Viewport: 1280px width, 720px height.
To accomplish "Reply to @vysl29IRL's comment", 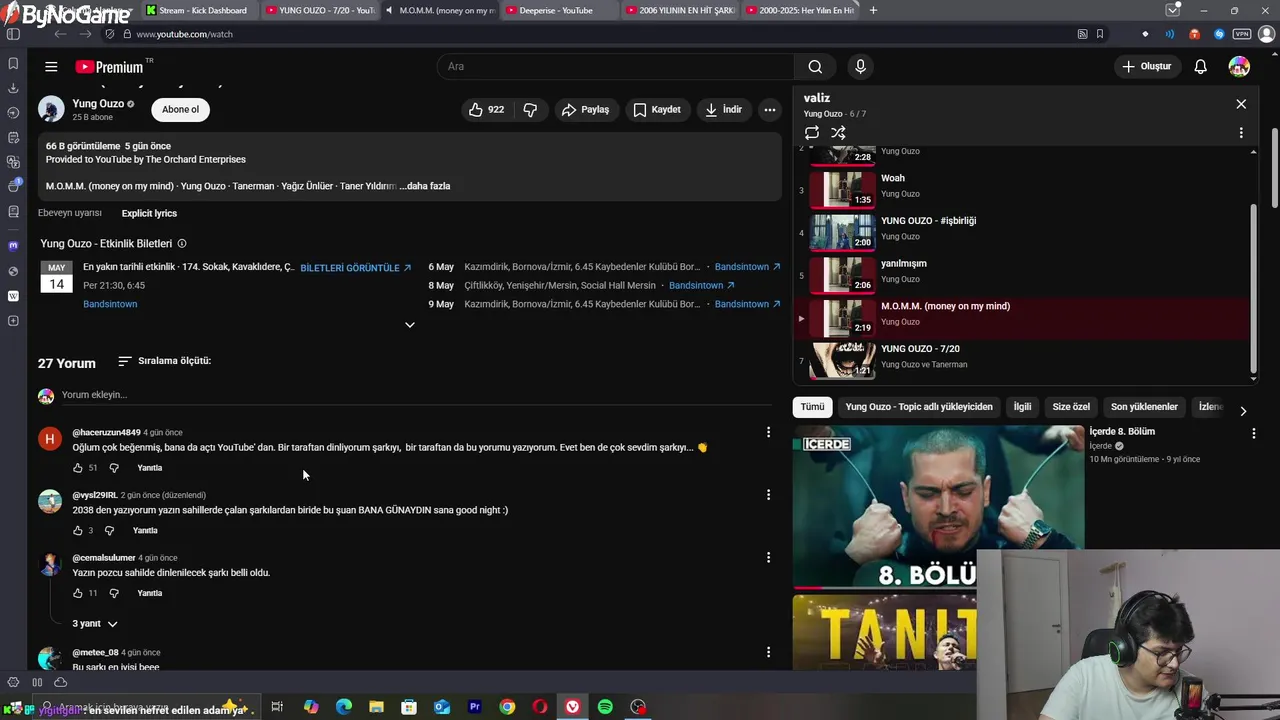I will 145,531.
